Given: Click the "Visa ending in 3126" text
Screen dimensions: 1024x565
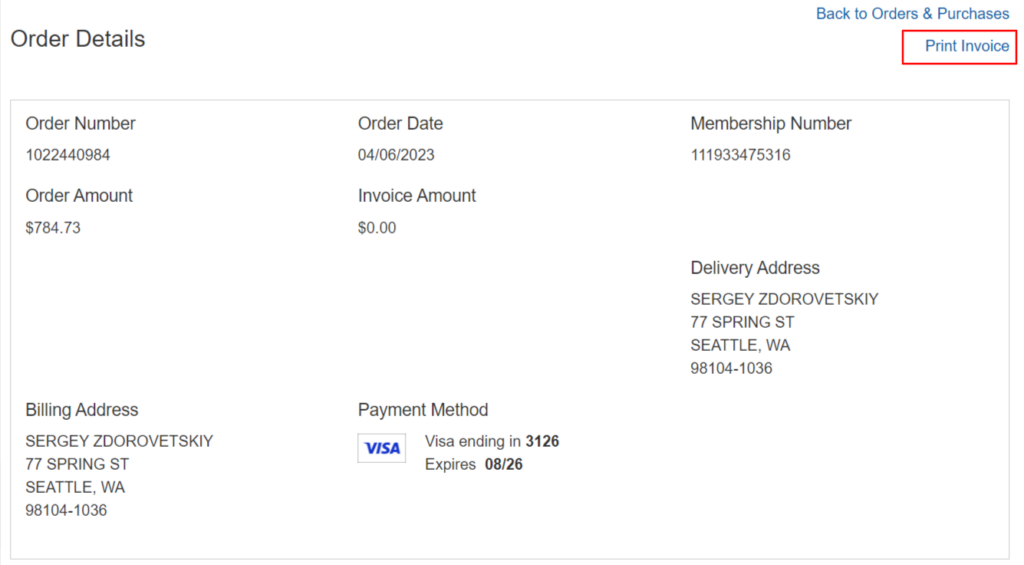Looking at the screenshot, I should (492, 441).
